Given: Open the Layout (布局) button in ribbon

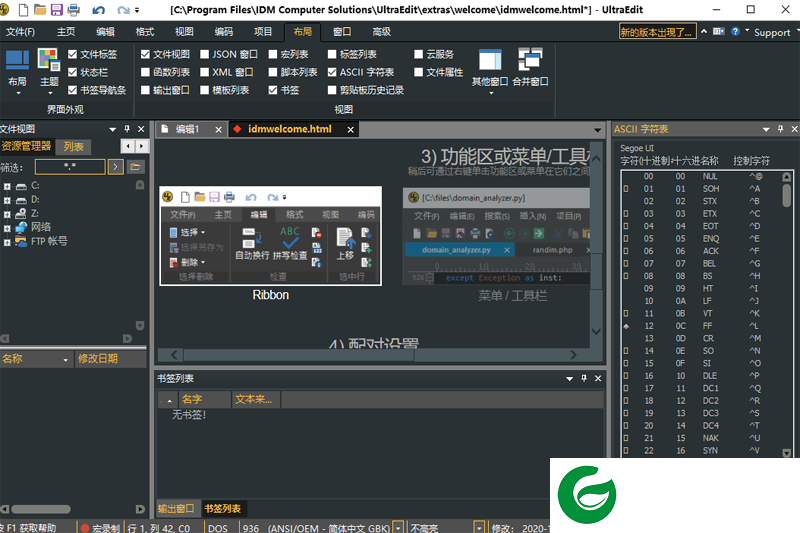Looking at the screenshot, I should point(17,71).
